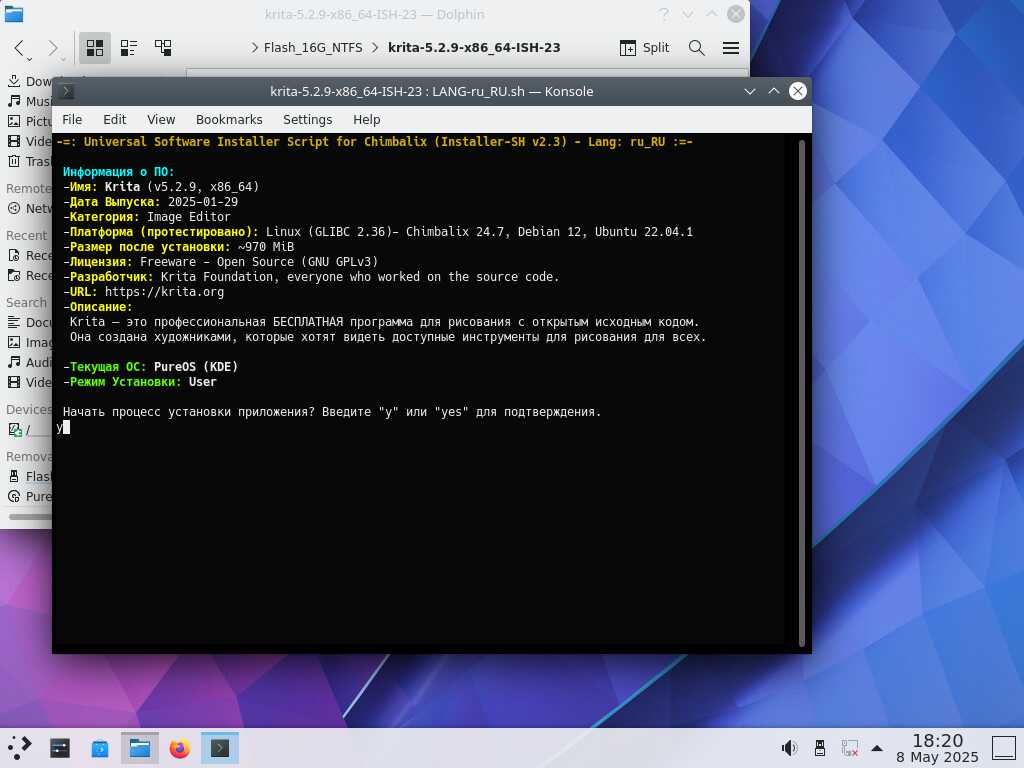Switch Dolphin to icons view mode
The height and width of the screenshot is (768, 1024).
click(x=95, y=48)
